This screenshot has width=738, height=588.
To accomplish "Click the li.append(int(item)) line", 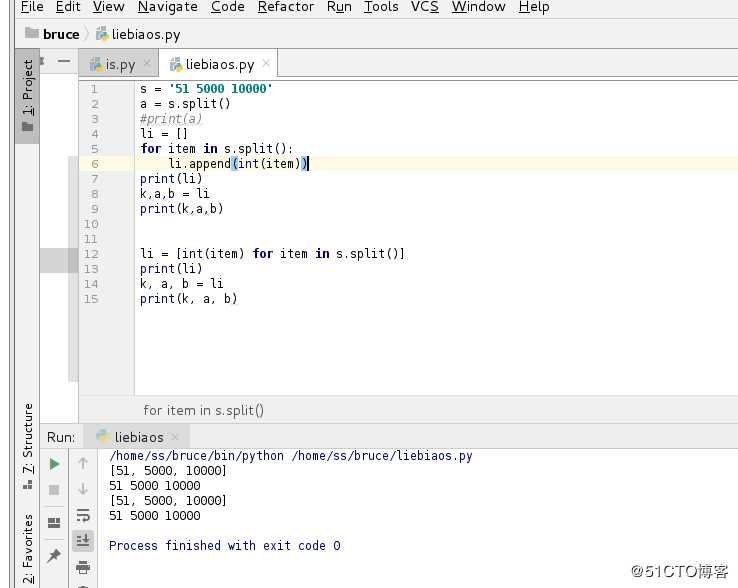I will point(238,164).
